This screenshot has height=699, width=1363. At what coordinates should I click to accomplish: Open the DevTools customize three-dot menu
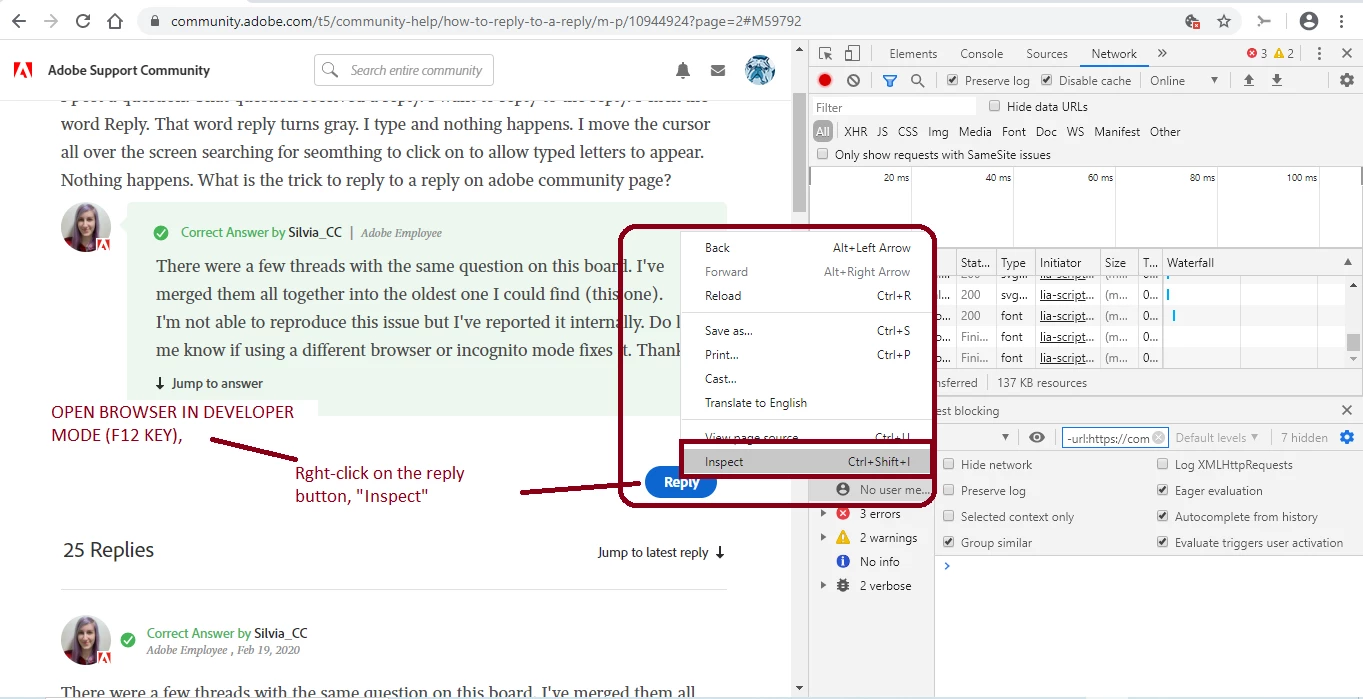(x=1319, y=54)
